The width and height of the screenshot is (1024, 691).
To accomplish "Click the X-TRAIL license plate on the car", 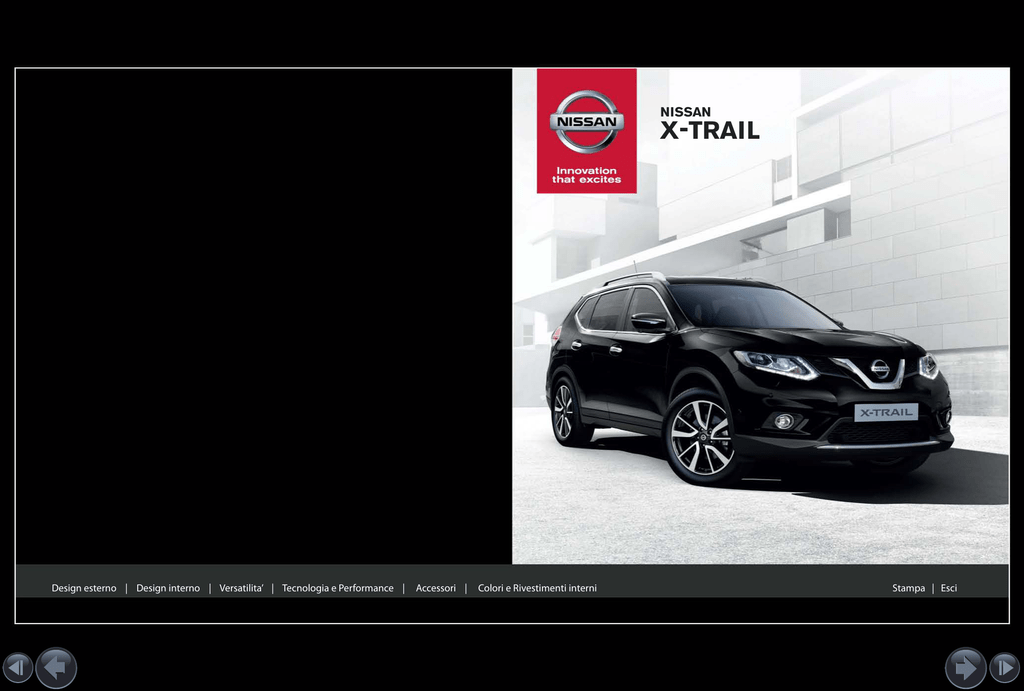I will 886,412.
